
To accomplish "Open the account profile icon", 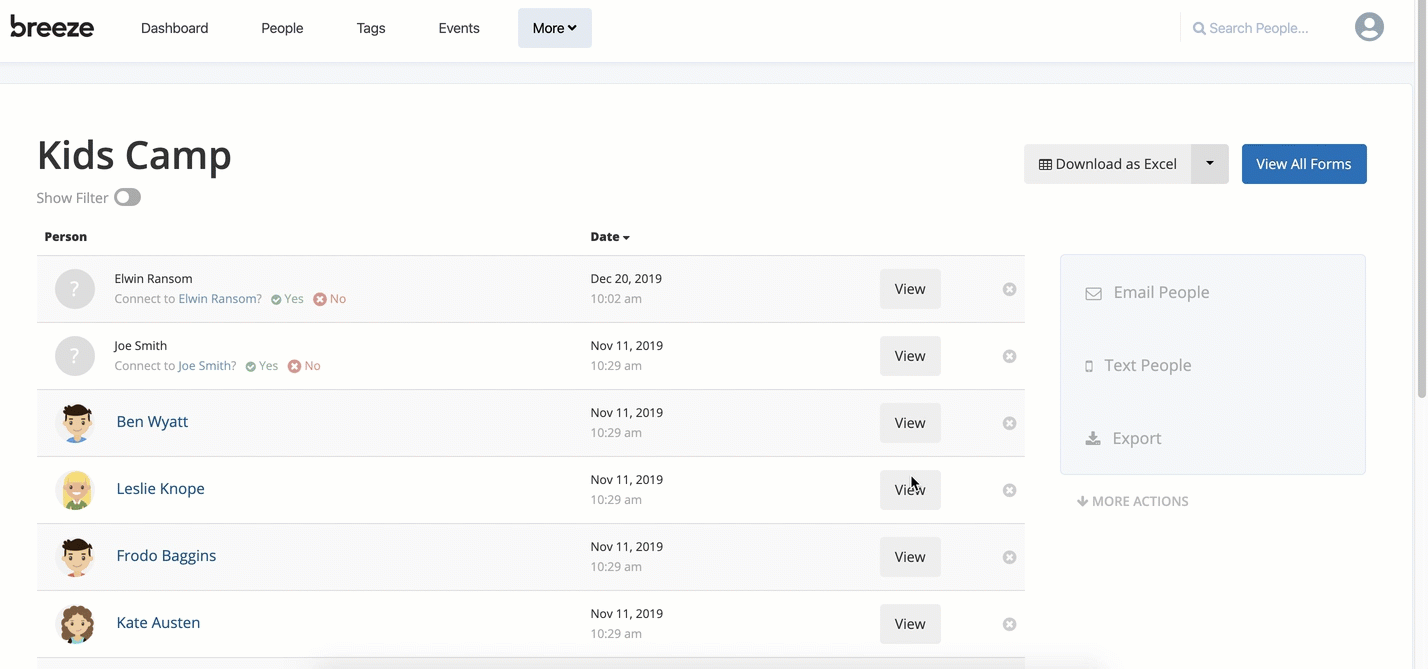I will click(1369, 27).
